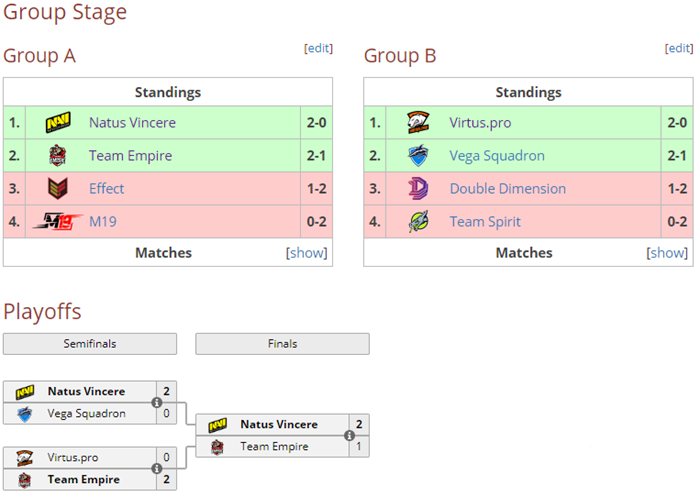The image size is (700, 497).
Task: Edit the Group B section
Action: click(x=678, y=48)
